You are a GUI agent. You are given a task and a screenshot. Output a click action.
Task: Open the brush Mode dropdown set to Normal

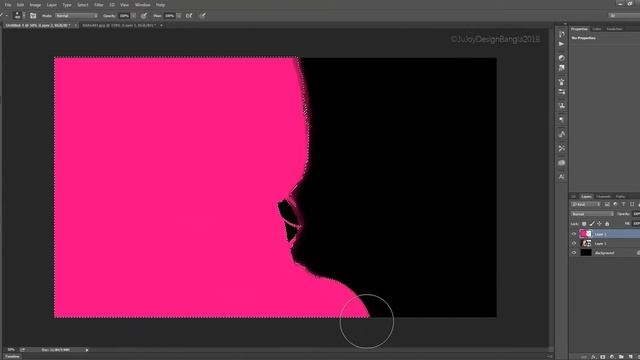click(76, 16)
